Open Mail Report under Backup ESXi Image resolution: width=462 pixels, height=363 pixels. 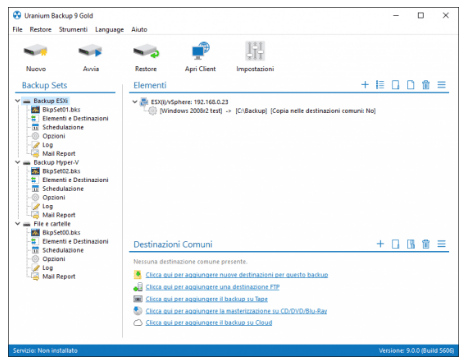tap(59, 154)
